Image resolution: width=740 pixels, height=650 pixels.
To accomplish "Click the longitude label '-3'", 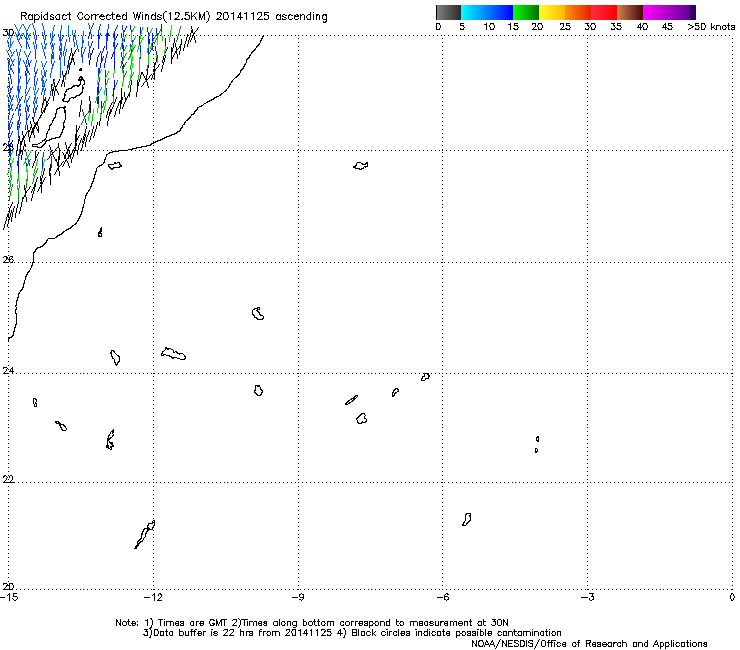I will (x=587, y=598).
